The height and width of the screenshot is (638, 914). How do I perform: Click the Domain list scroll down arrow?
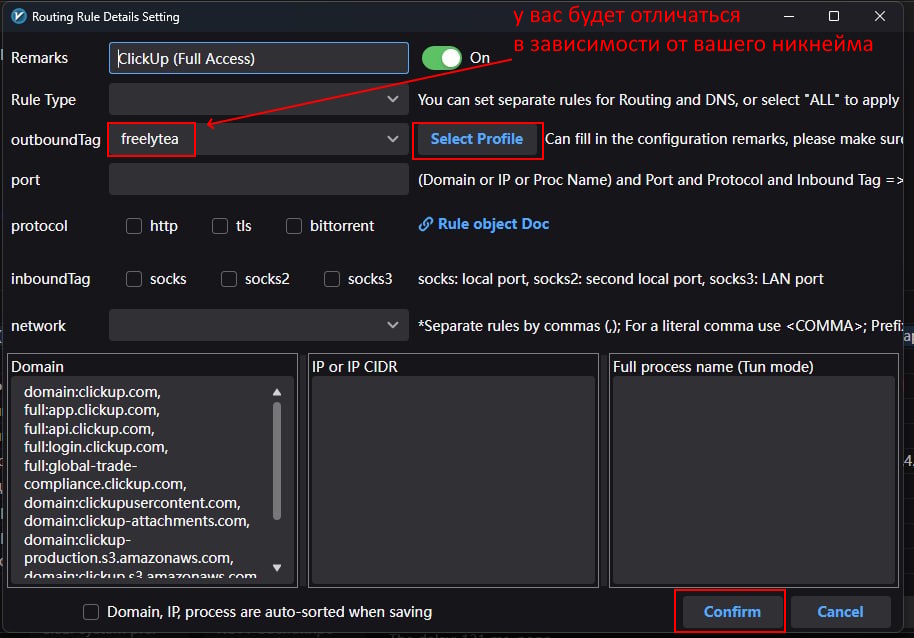click(x=277, y=569)
